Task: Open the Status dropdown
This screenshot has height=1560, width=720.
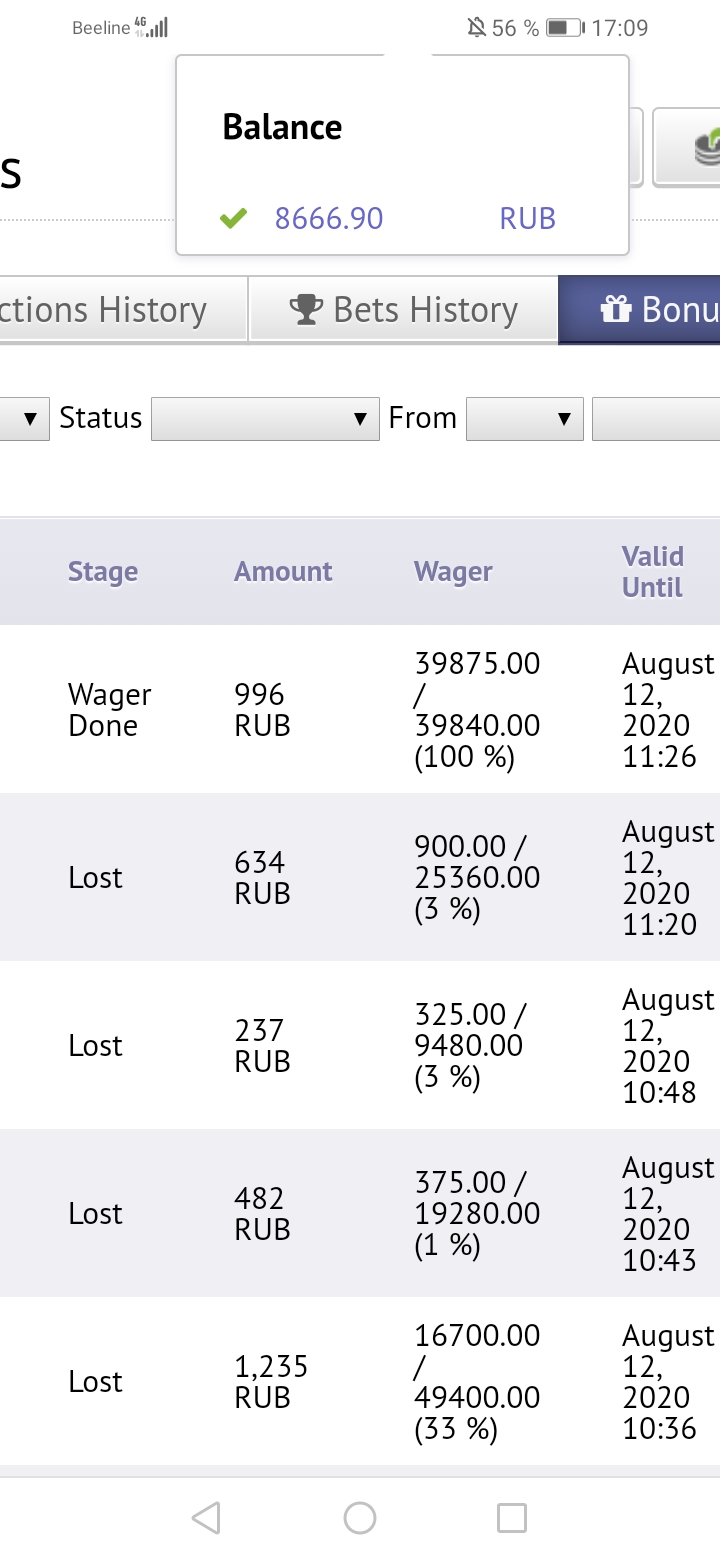Action: 265,418
